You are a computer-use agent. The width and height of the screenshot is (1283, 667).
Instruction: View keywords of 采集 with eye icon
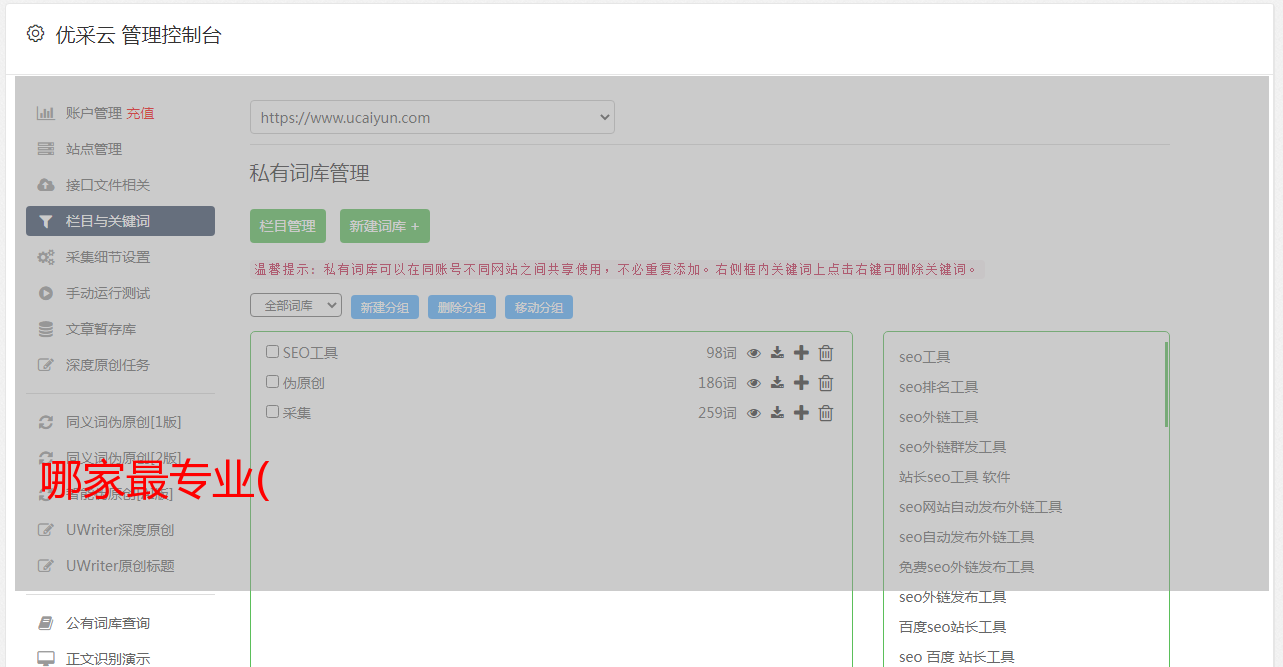tap(754, 413)
